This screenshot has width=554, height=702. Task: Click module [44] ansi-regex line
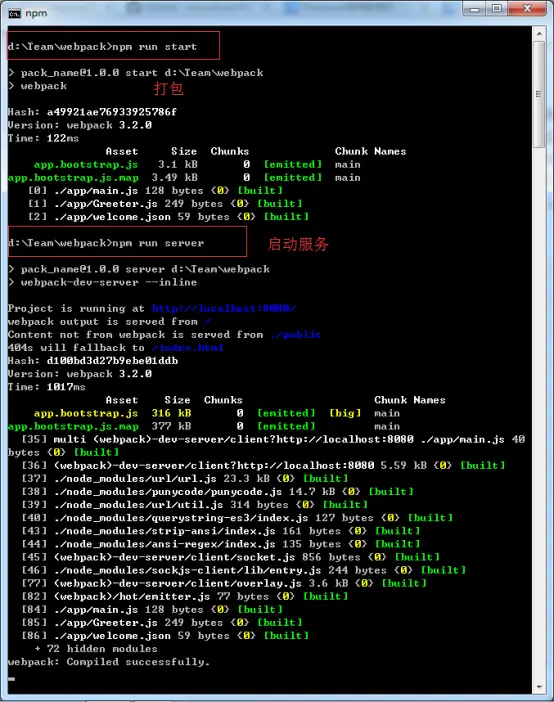tap(221, 544)
